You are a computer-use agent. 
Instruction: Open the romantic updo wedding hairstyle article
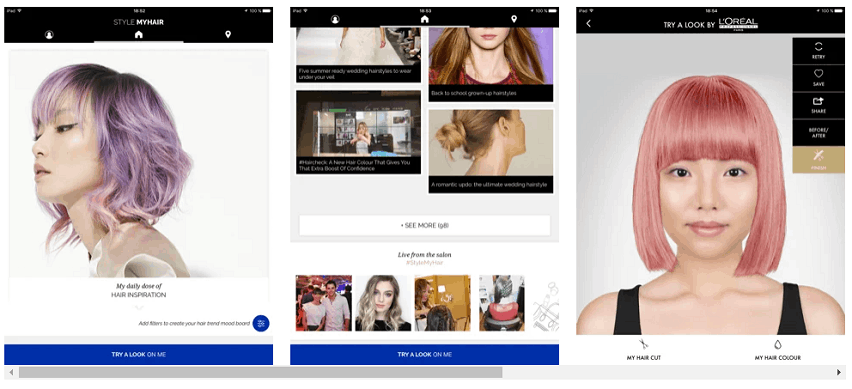pyautogui.click(x=491, y=151)
